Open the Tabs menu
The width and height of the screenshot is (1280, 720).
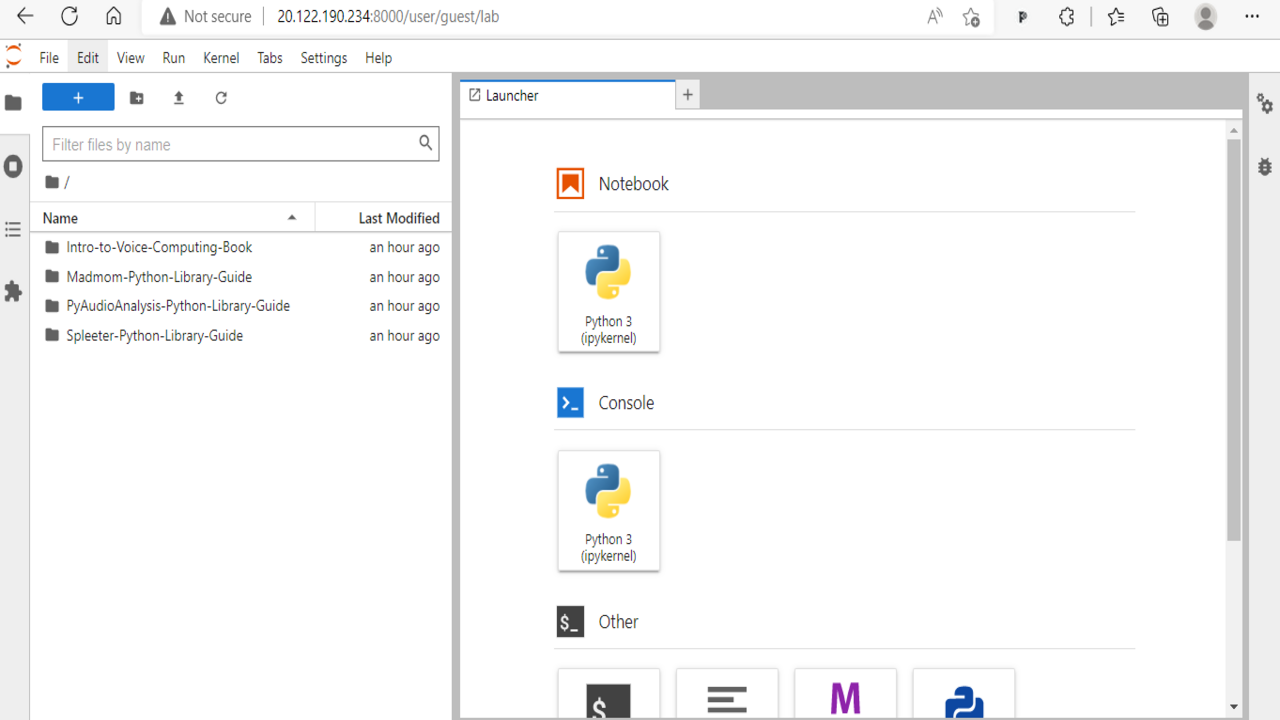pos(270,58)
